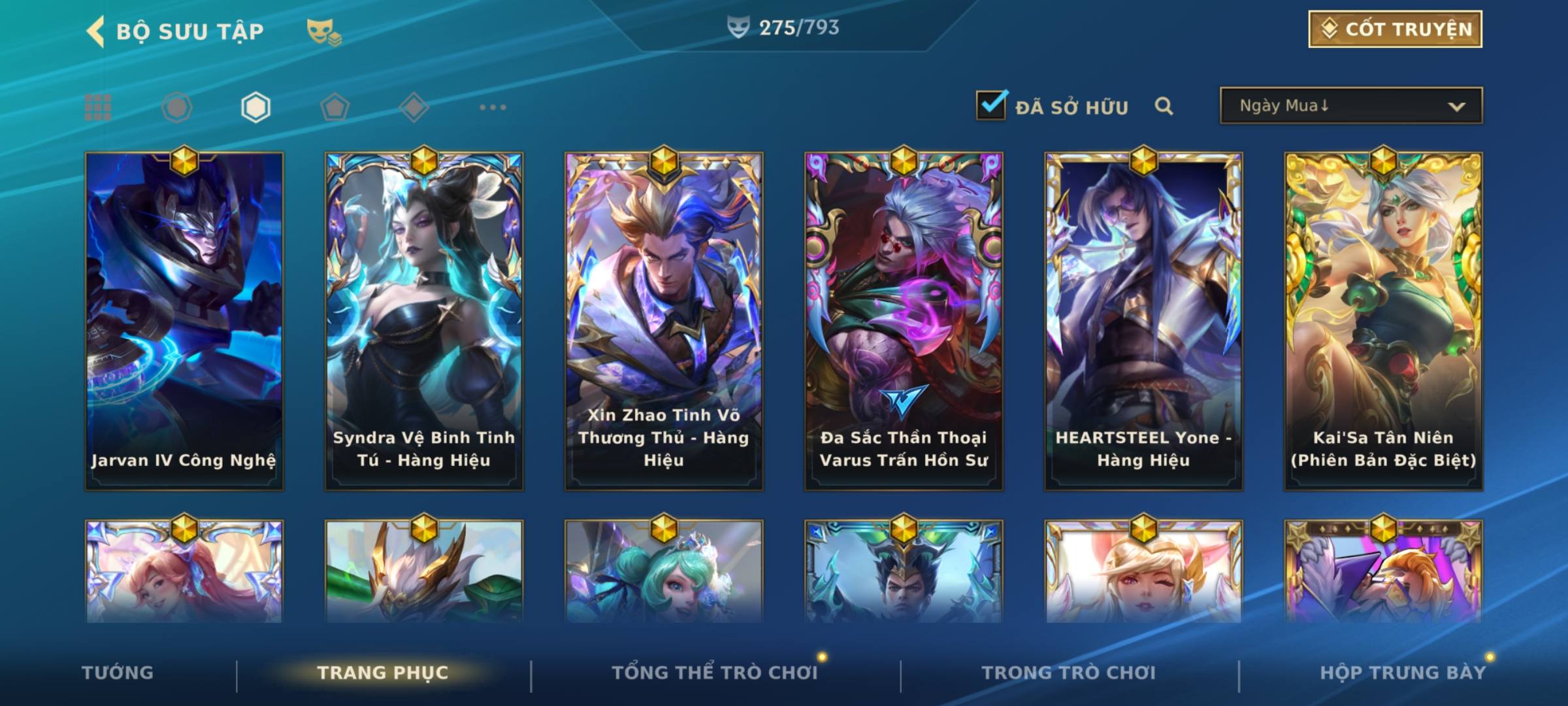Go back using the Bộ Sưu Tập arrow
Screen dimensions: 1568x706
tap(95, 31)
